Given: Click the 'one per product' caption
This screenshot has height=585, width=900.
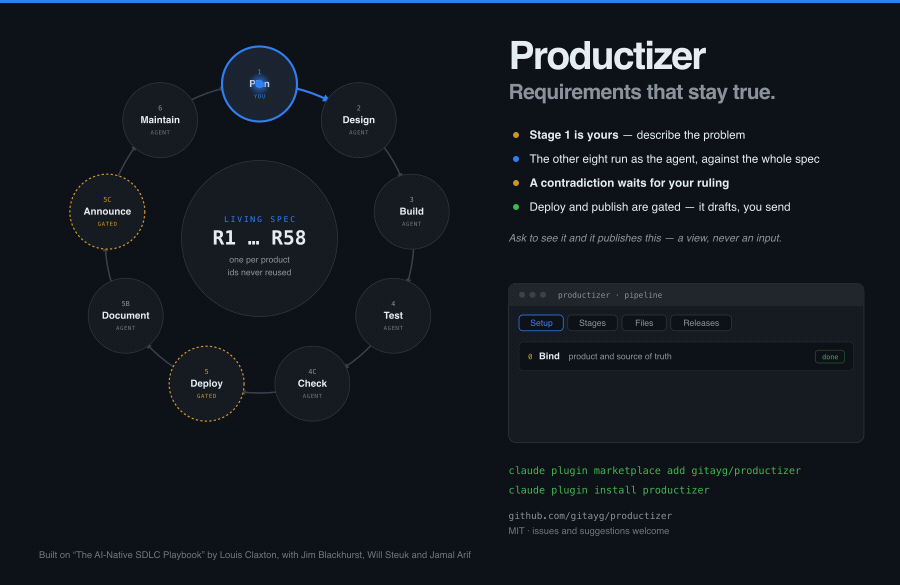Looking at the screenshot, I should (x=259, y=260).
